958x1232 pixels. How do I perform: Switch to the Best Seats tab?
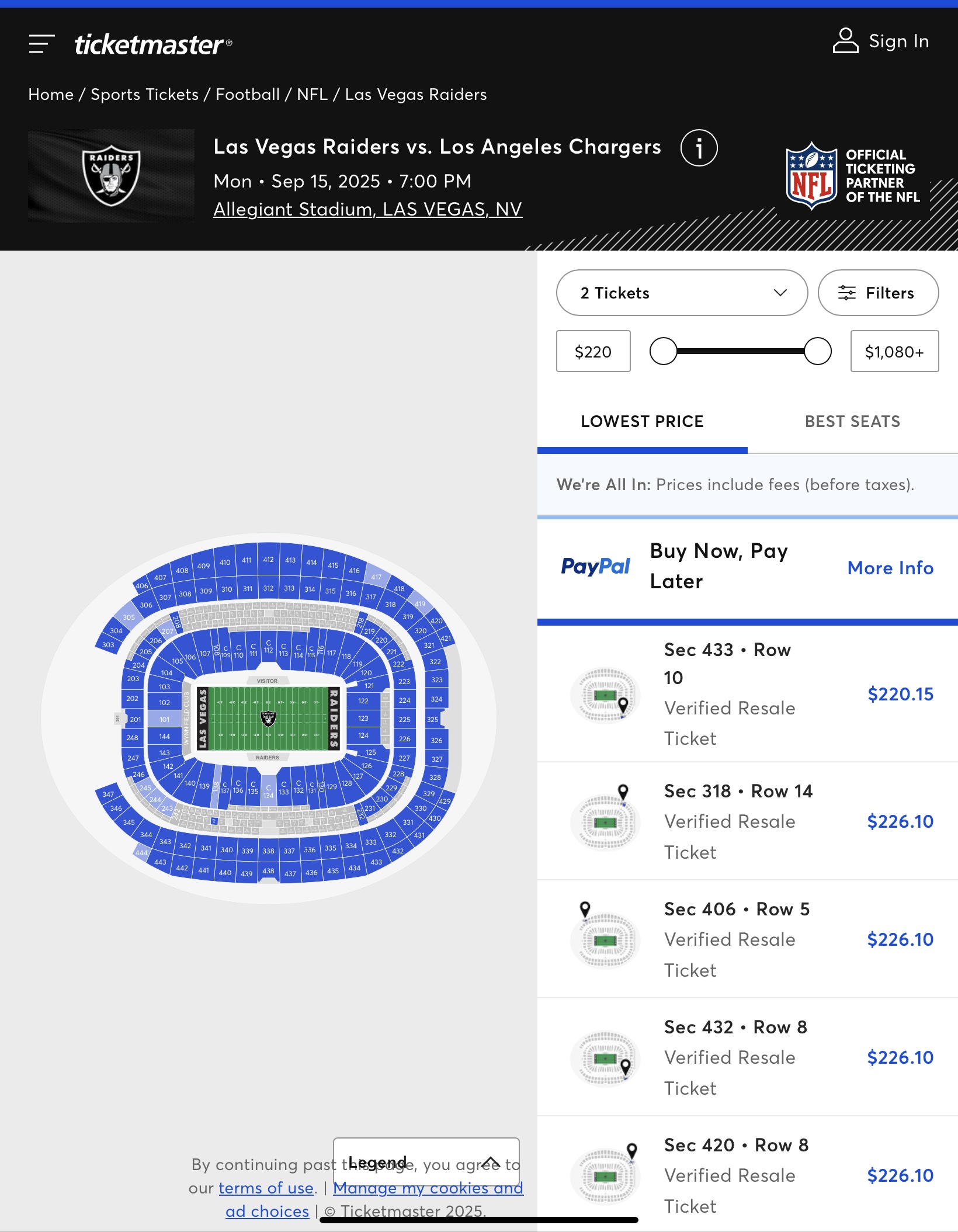pos(852,421)
